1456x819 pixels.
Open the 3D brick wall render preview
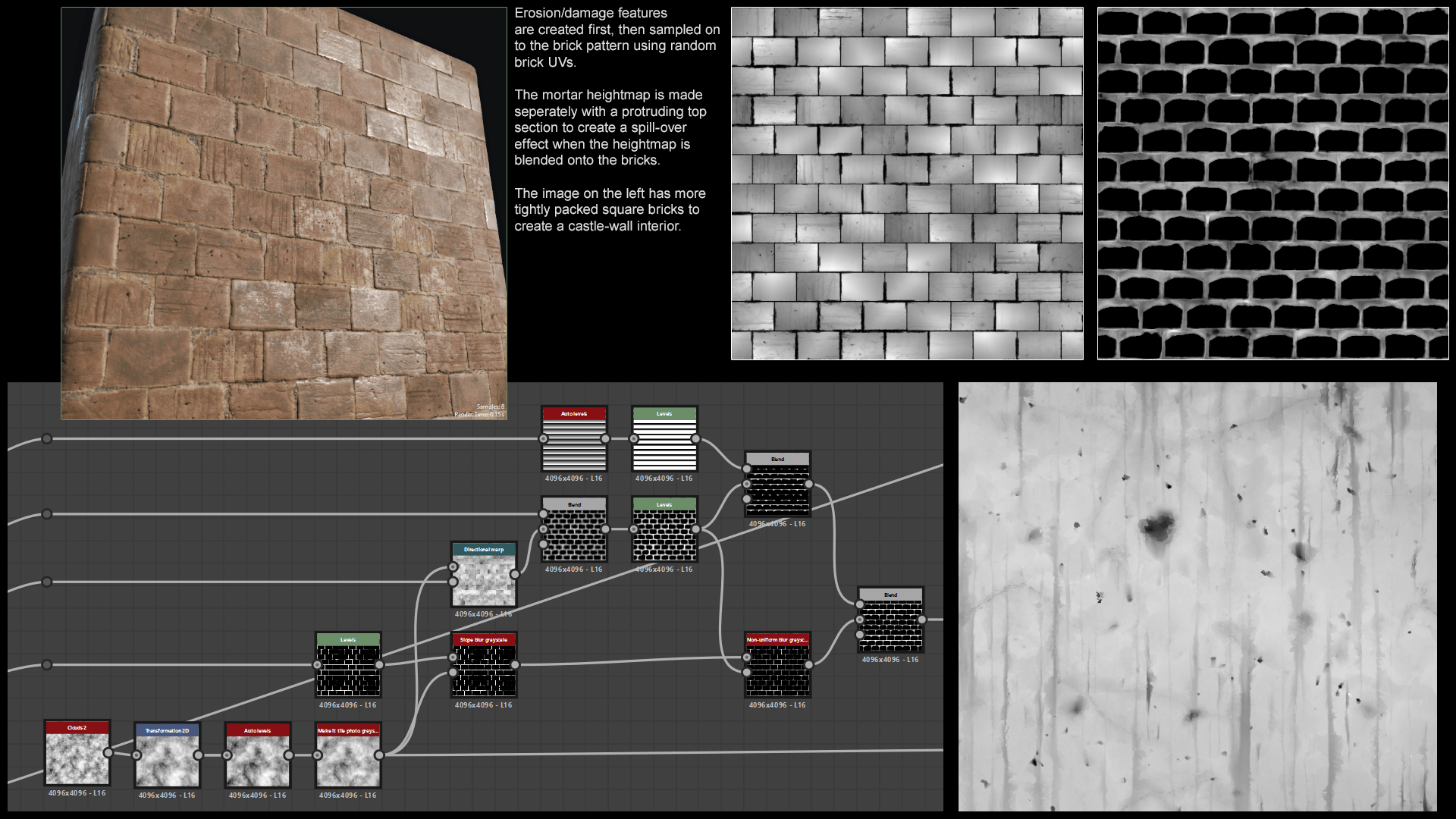click(284, 213)
